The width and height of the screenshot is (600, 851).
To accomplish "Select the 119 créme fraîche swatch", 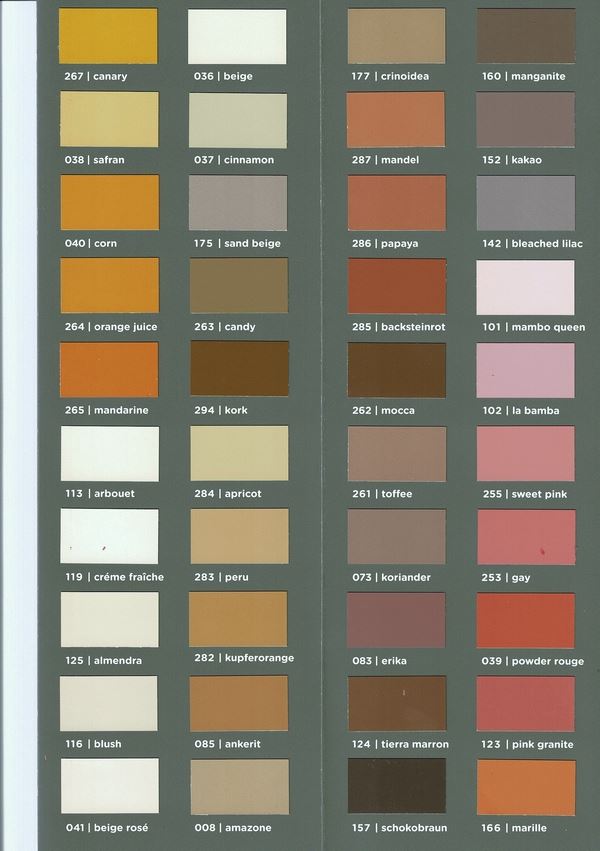I will click(x=109, y=536).
